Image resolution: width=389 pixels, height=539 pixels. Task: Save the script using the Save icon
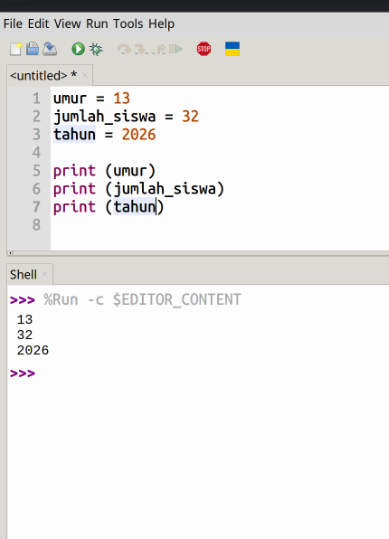49,49
